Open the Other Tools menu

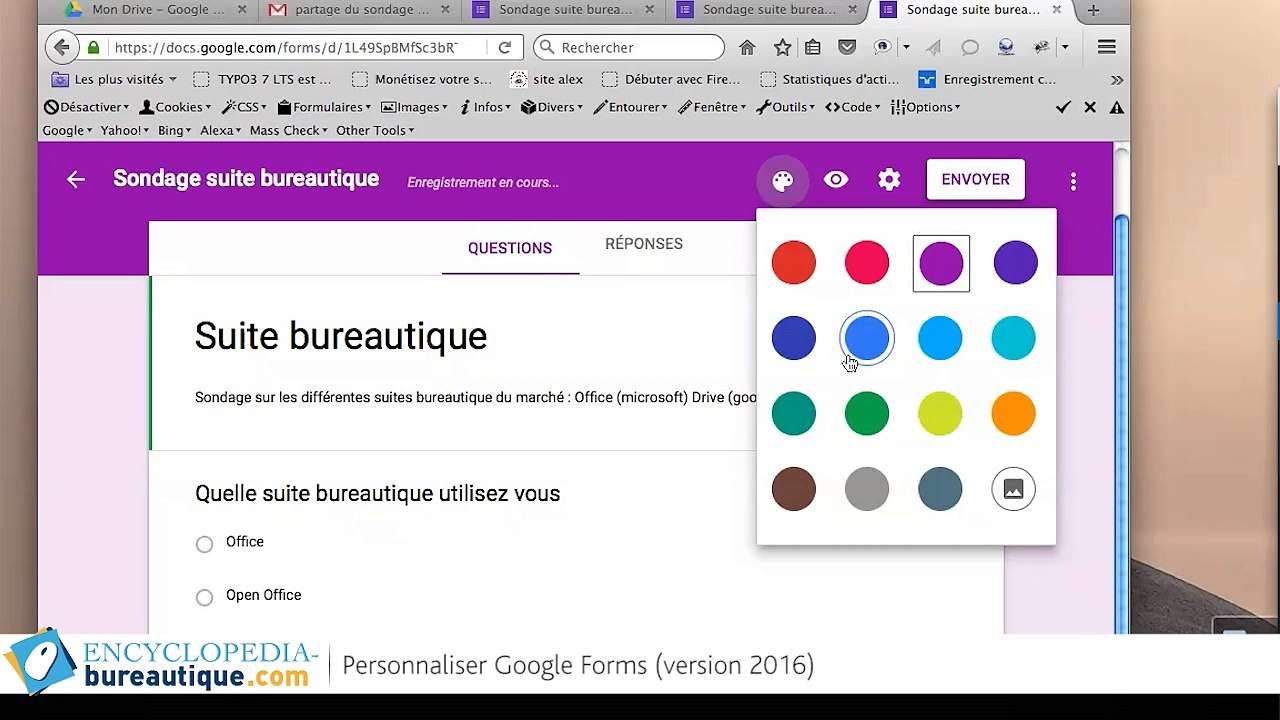point(375,130)
